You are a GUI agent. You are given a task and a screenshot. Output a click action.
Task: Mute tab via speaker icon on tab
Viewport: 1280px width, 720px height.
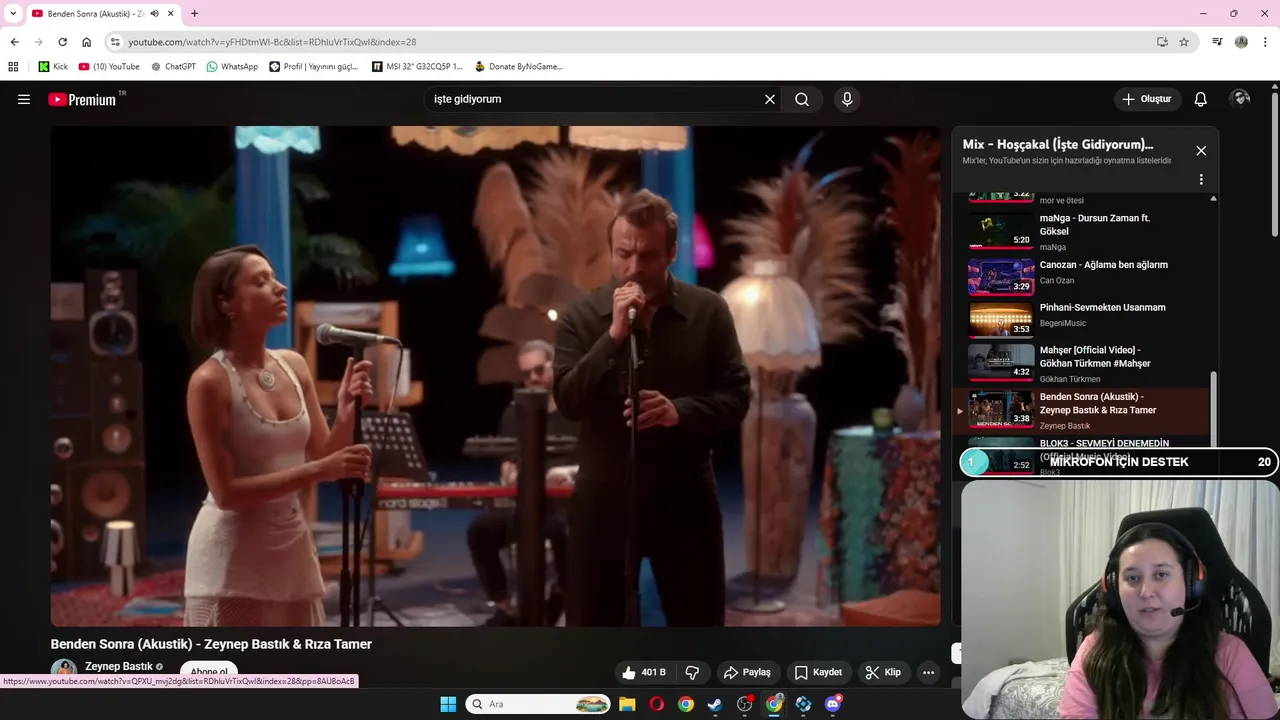154,14
